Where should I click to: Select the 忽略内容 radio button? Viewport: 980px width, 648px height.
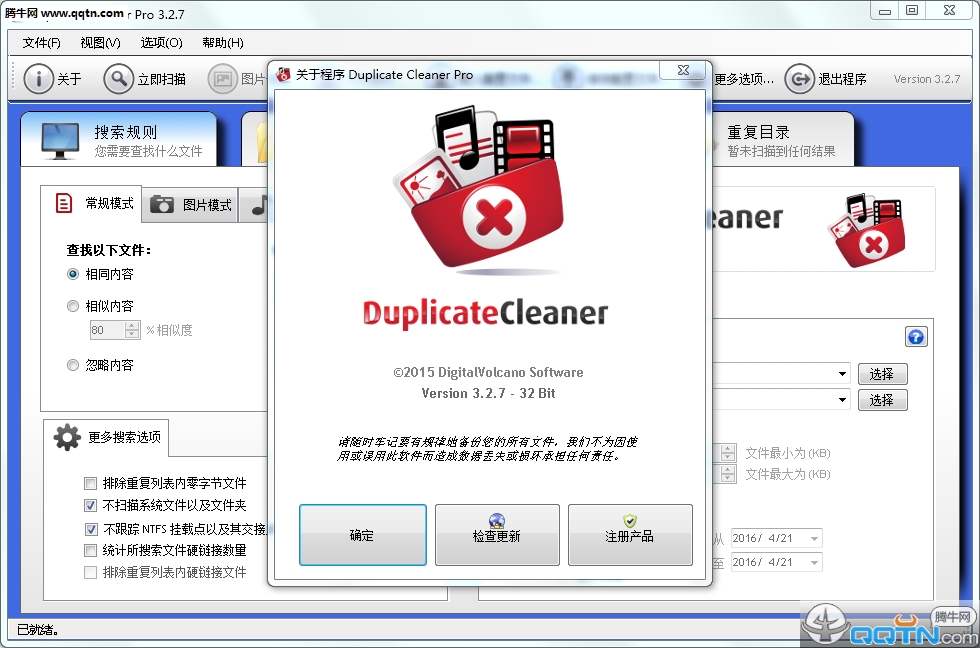[73, 365]
